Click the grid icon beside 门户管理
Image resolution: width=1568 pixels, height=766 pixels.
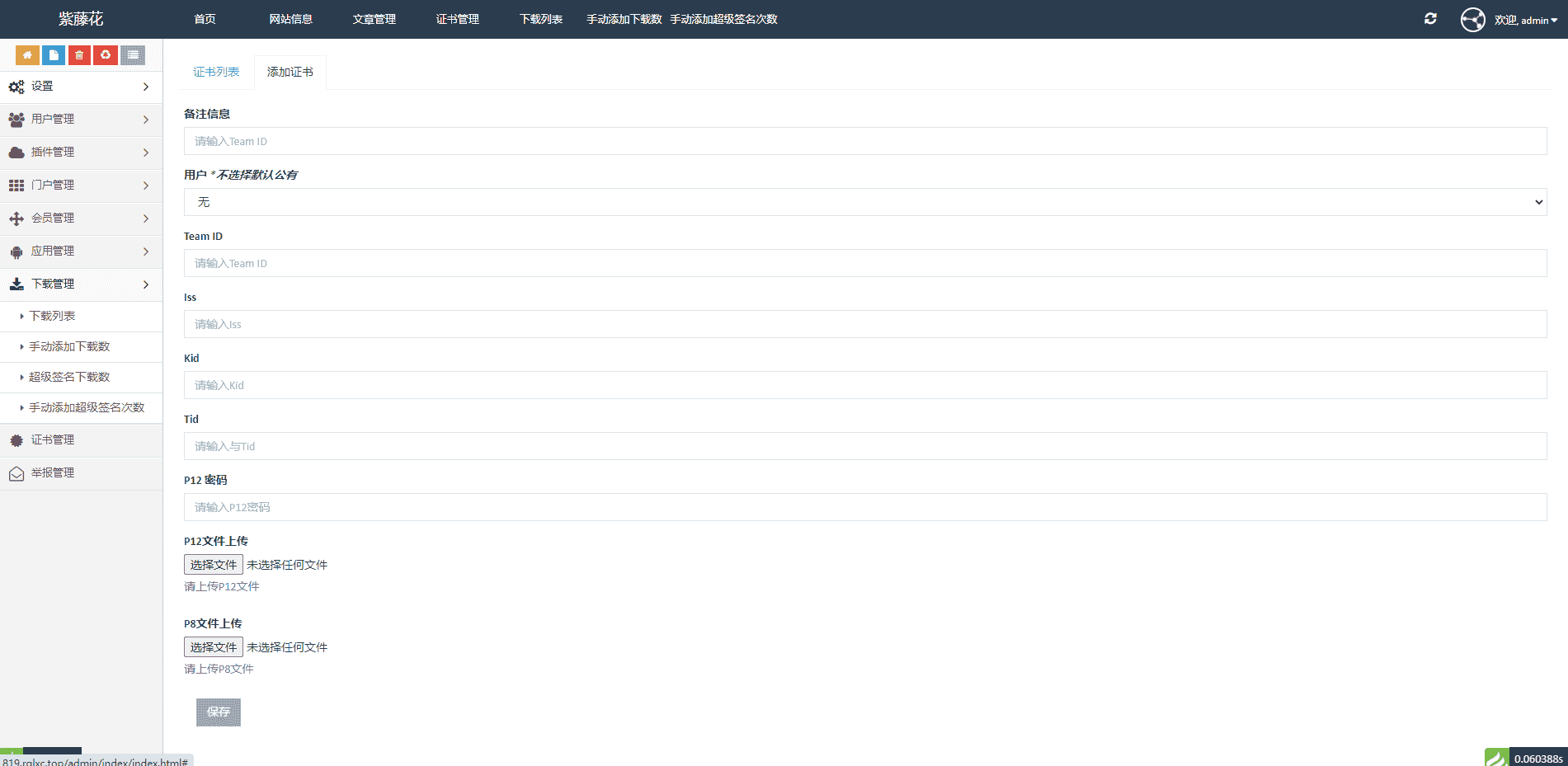(x=16, y=186)
